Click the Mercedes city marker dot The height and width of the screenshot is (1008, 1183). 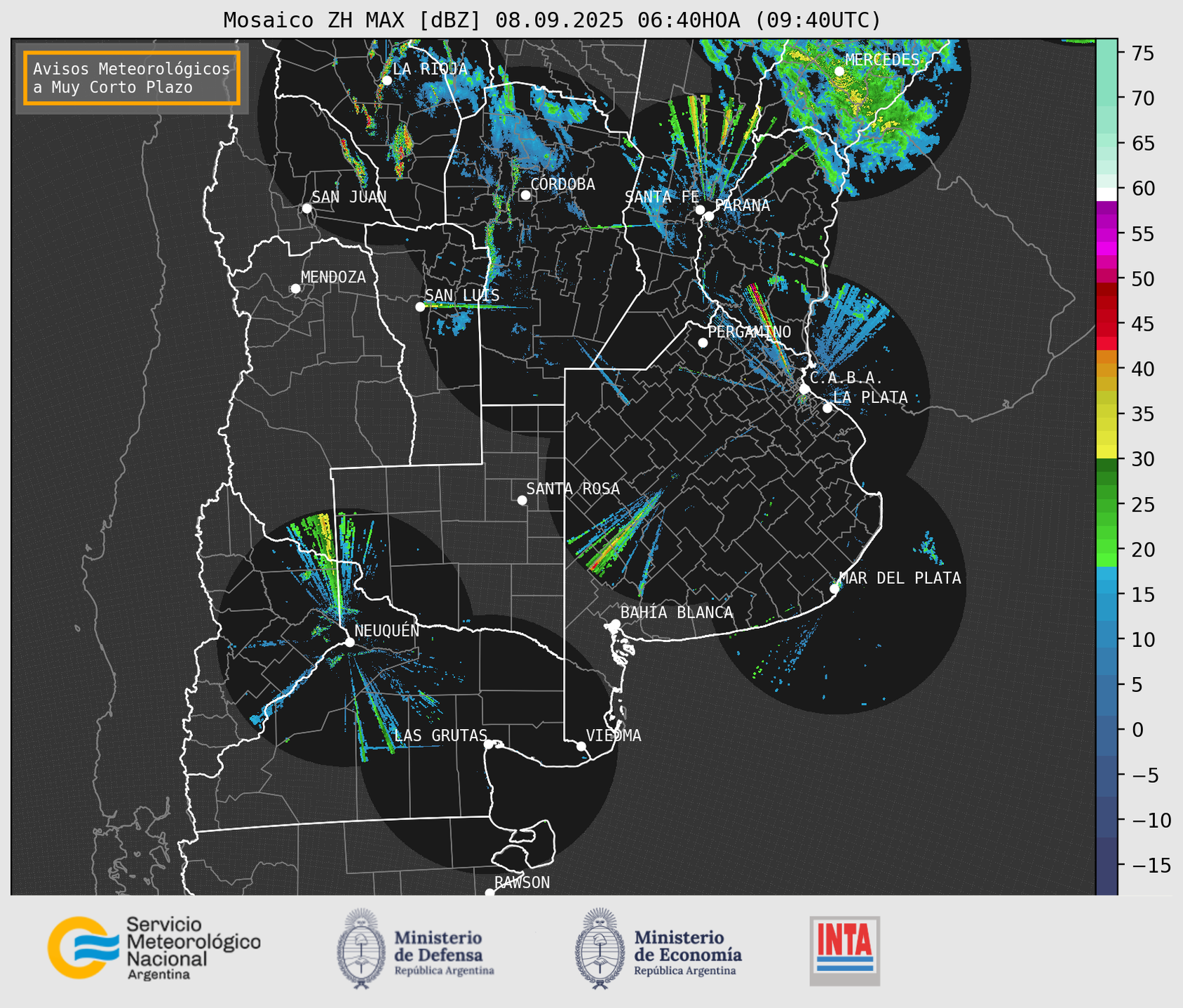(839, 71)
